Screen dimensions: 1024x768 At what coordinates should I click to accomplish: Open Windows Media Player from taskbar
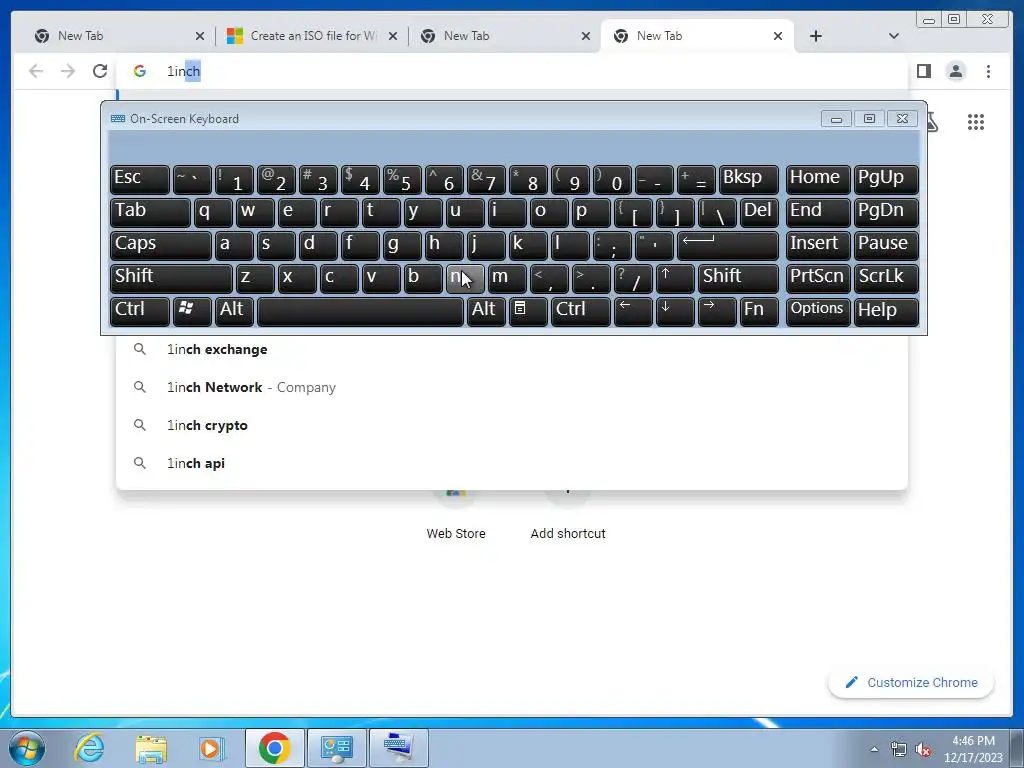pyautogui.click(x=212, y=748)
